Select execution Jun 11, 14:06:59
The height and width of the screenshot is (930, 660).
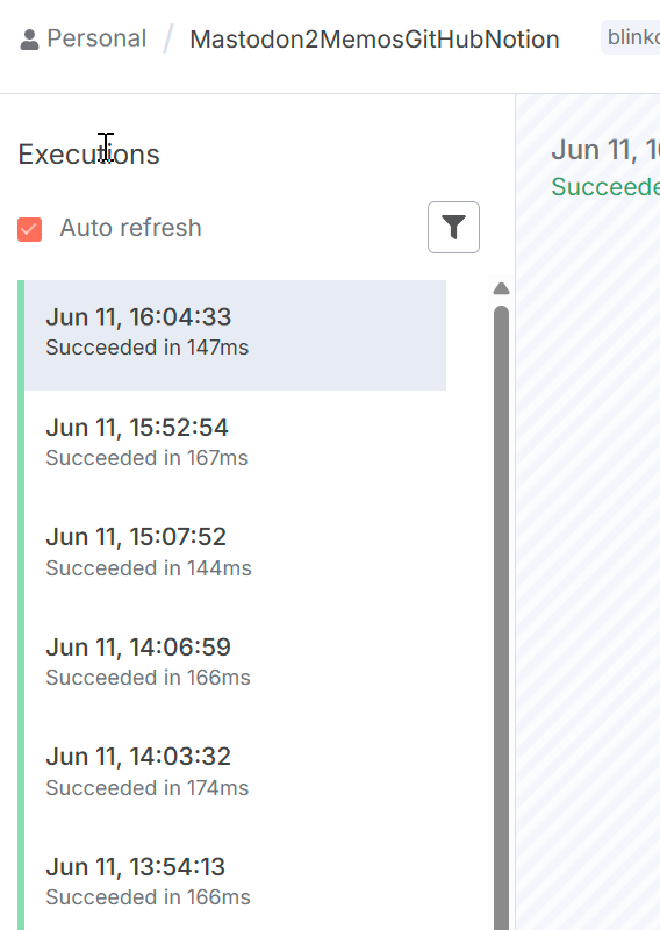click(235, 662)
